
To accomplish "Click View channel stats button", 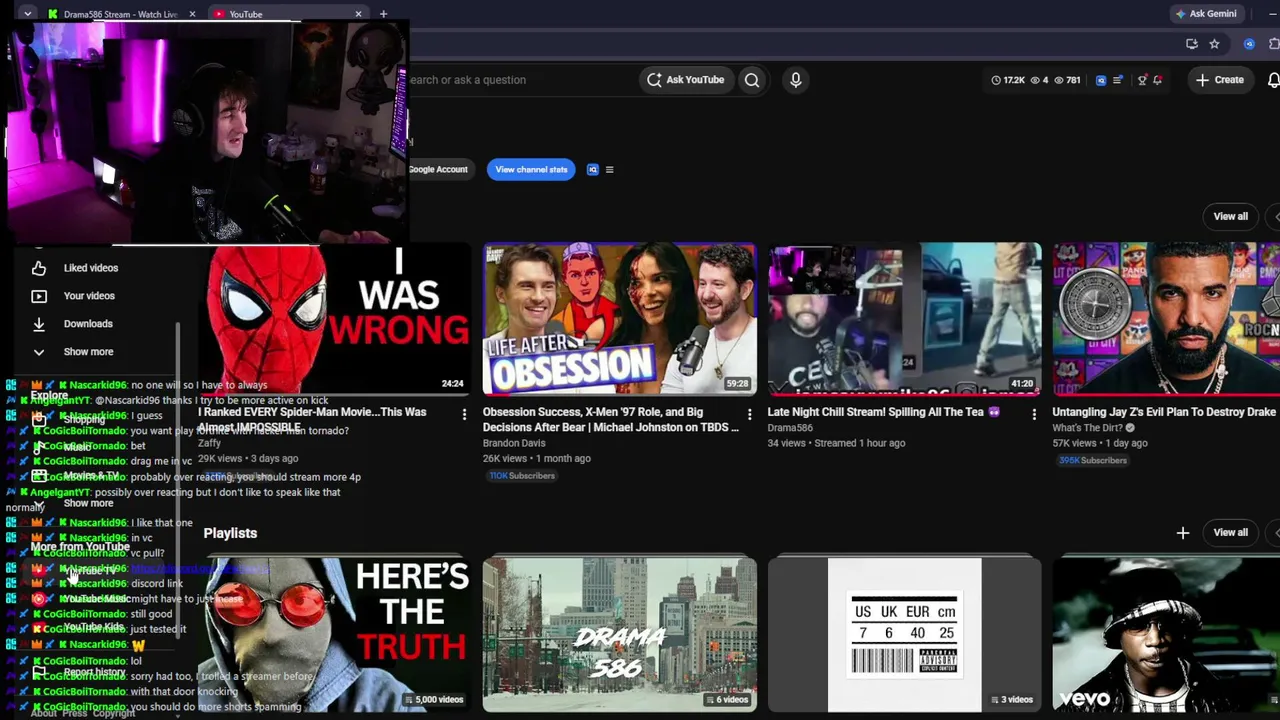I will [x=531, y=169].
